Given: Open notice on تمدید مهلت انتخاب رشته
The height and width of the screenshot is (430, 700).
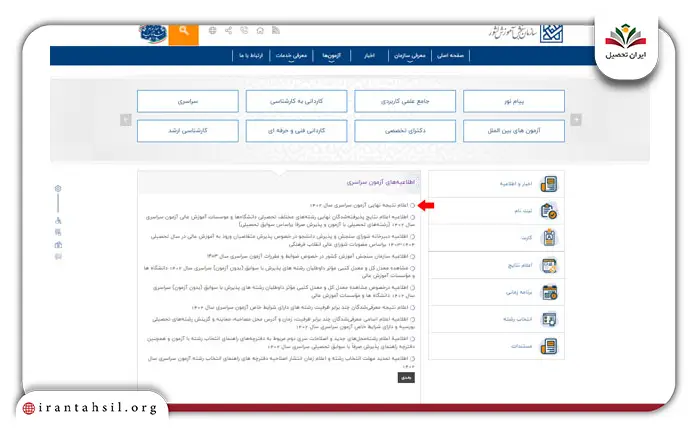Looking at the screenshot, I should (x=281, y=362).
